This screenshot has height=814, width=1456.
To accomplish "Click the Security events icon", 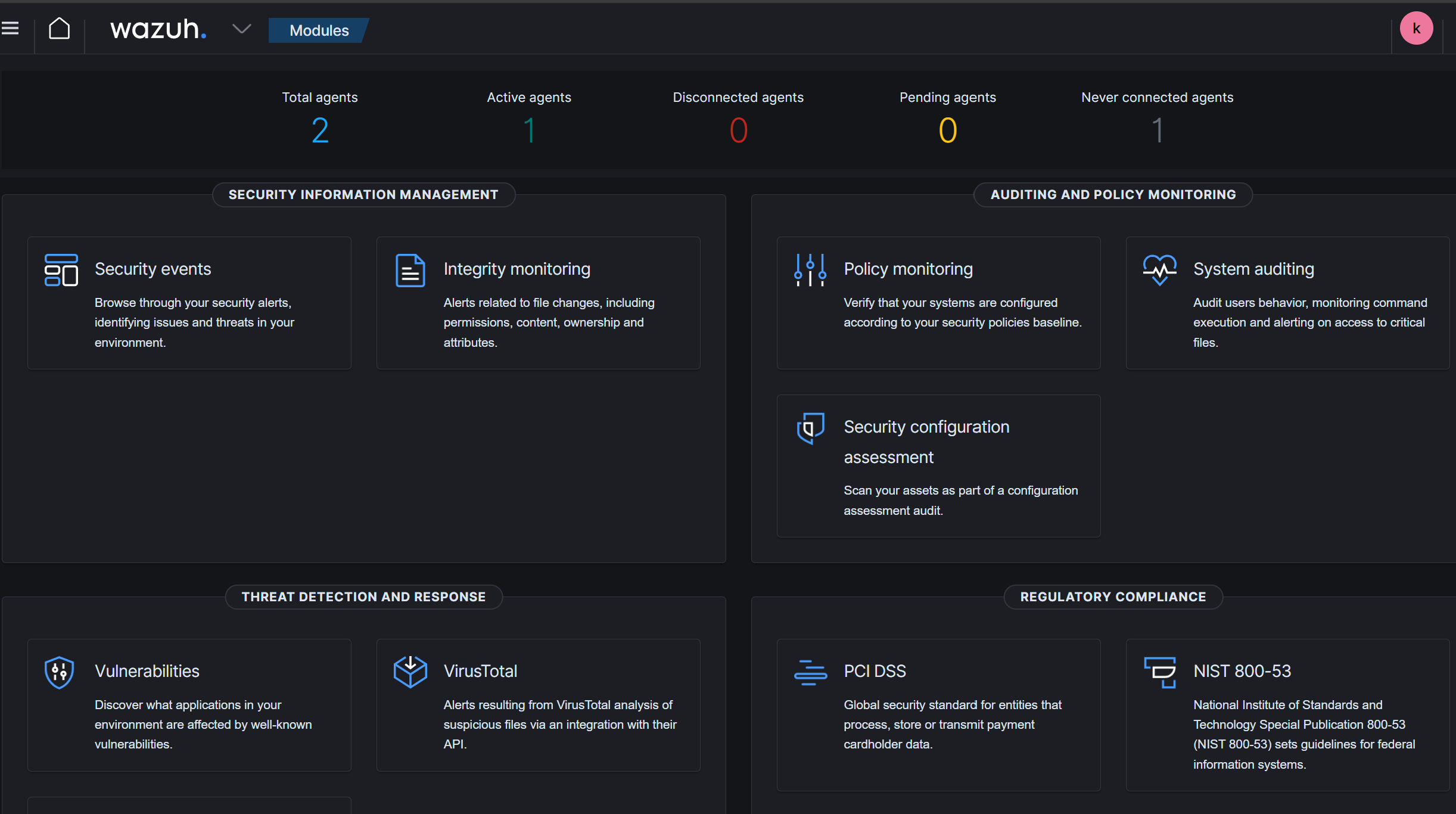I will [61, 270].
